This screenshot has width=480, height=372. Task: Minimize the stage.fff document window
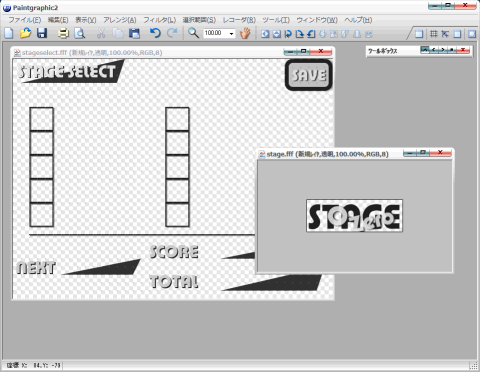tap(410, 153)
